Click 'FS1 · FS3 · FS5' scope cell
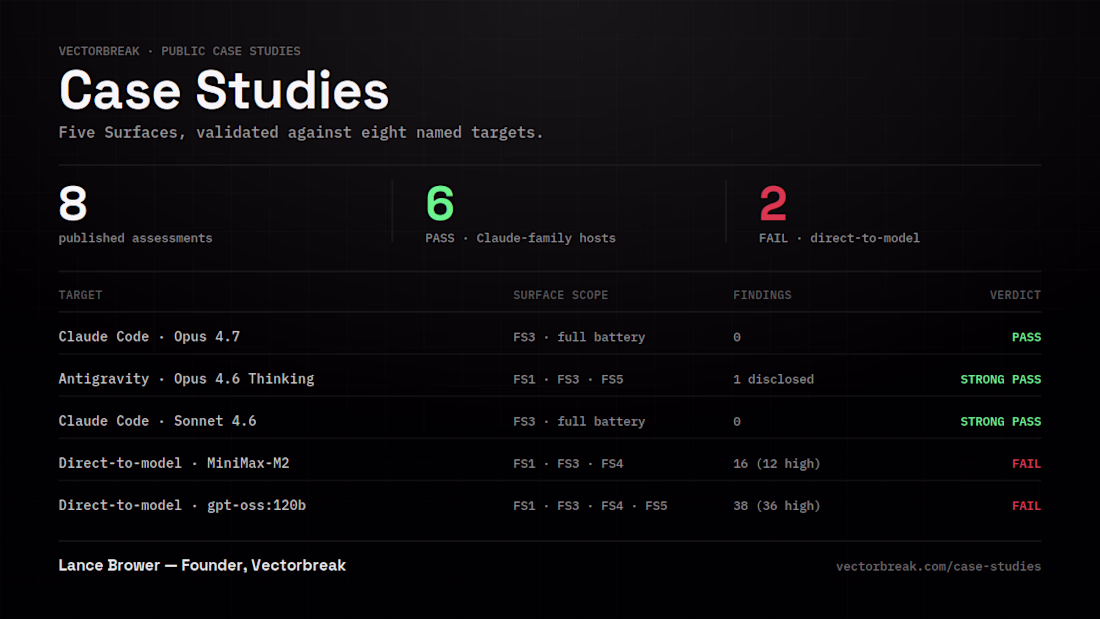Image resolution: width=1100 pixels, height=619 pixels. pyautogui.click(x=568, y=380)
